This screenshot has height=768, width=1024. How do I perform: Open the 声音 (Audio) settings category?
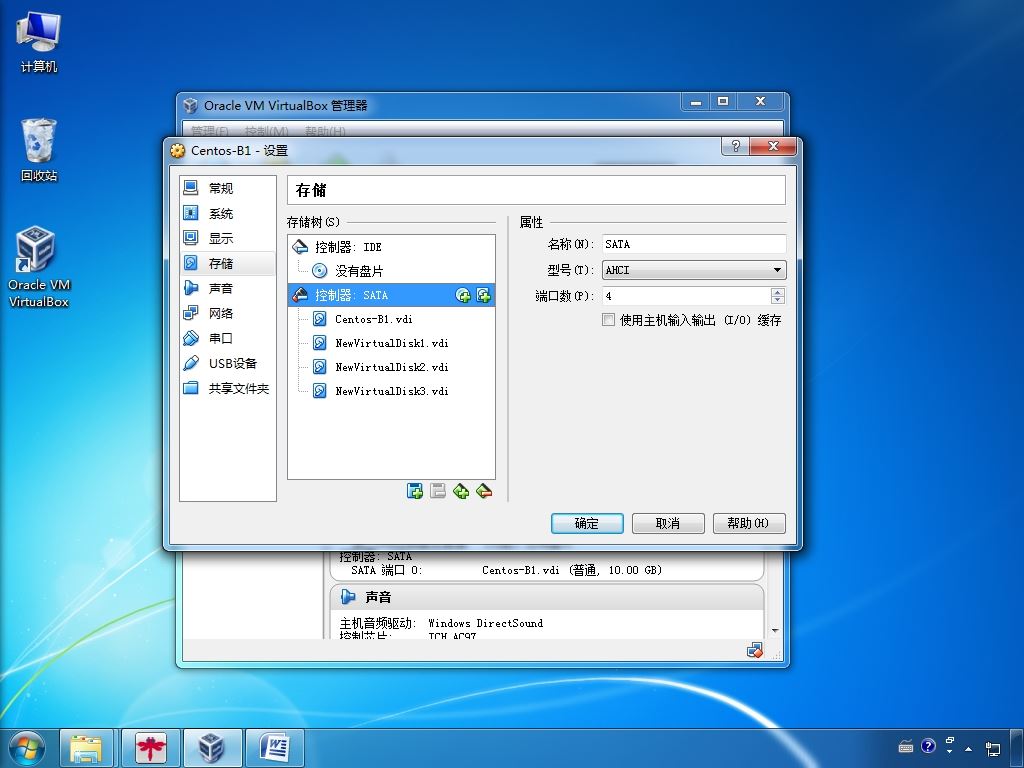tap(220, 288)
